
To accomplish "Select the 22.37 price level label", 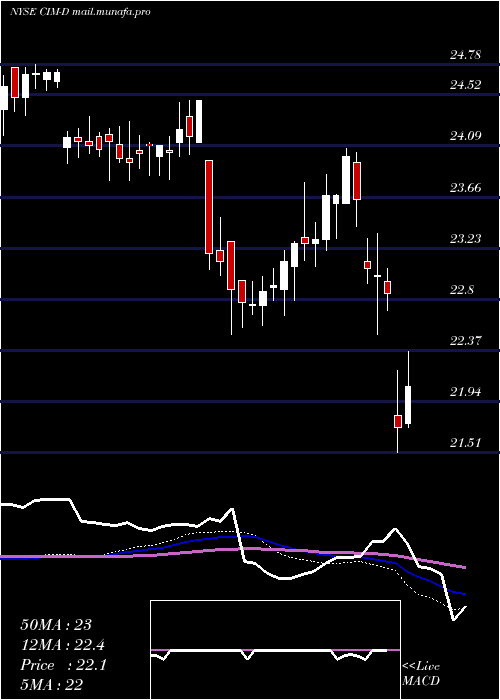I will [466, 341].
